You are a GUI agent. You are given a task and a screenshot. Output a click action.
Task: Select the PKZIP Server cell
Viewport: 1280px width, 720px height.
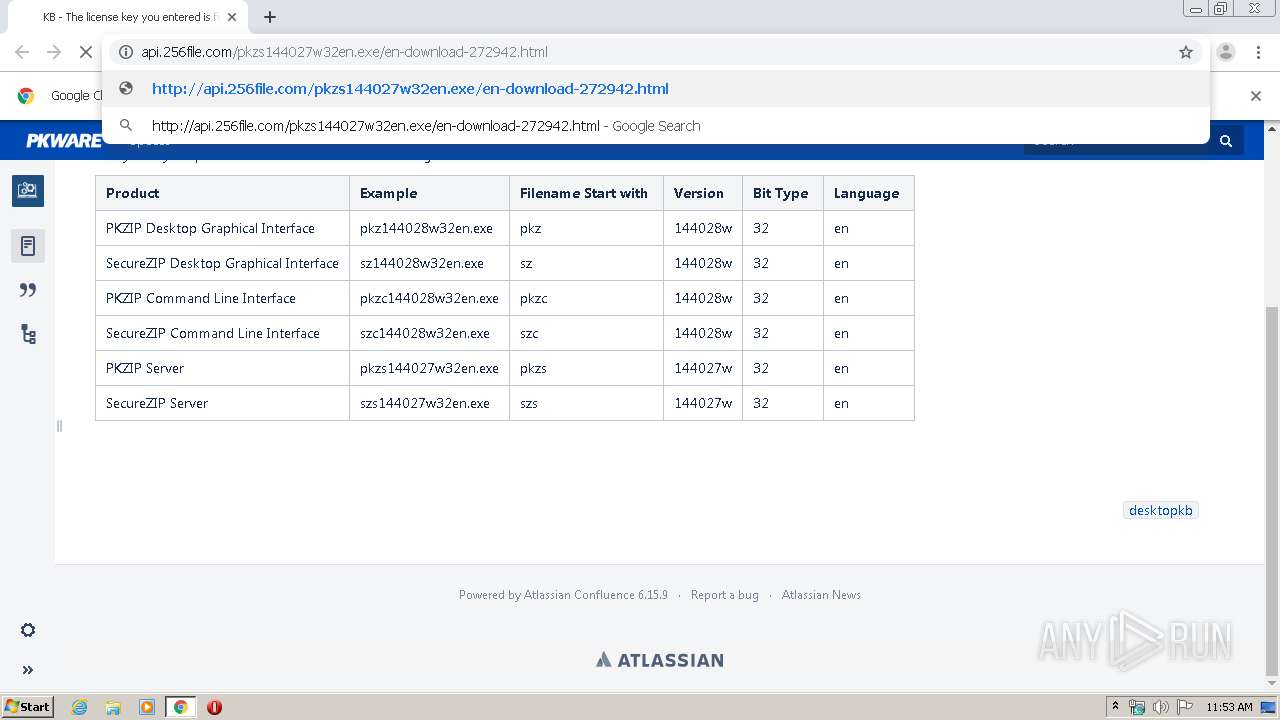(x=222, y=368)
